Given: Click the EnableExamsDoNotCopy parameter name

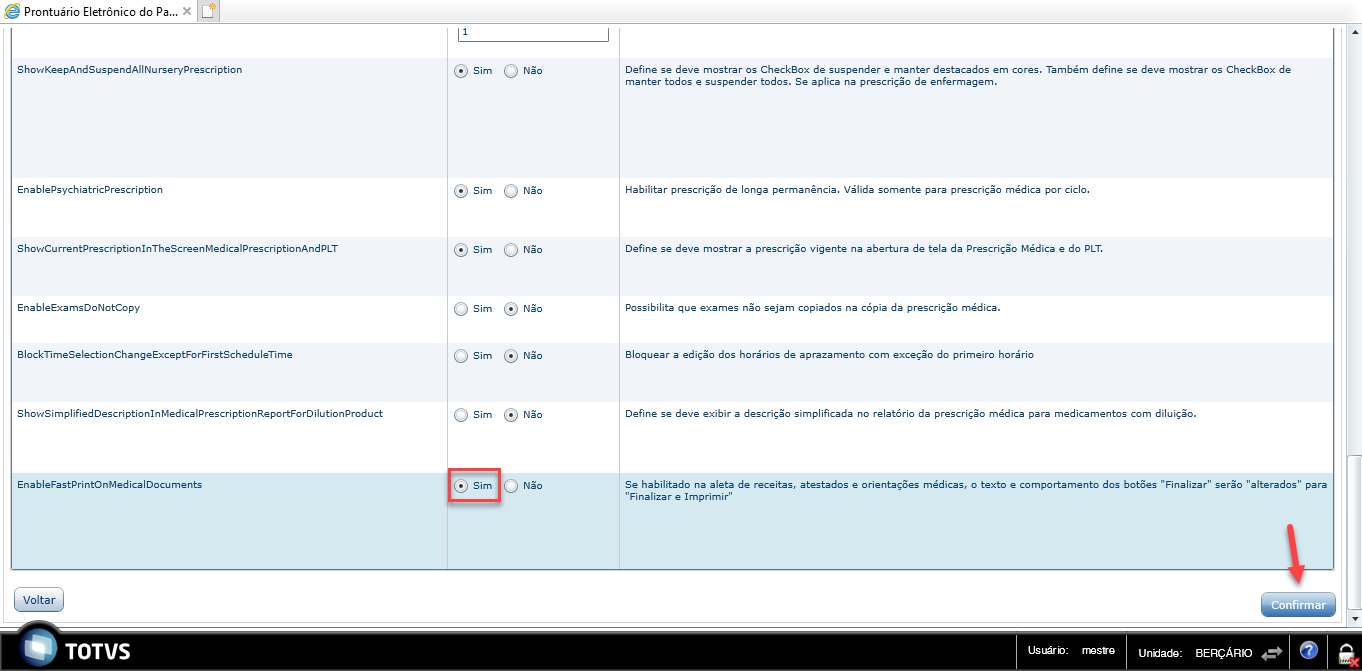Looking at the screenshot, I should click(78, 307).
